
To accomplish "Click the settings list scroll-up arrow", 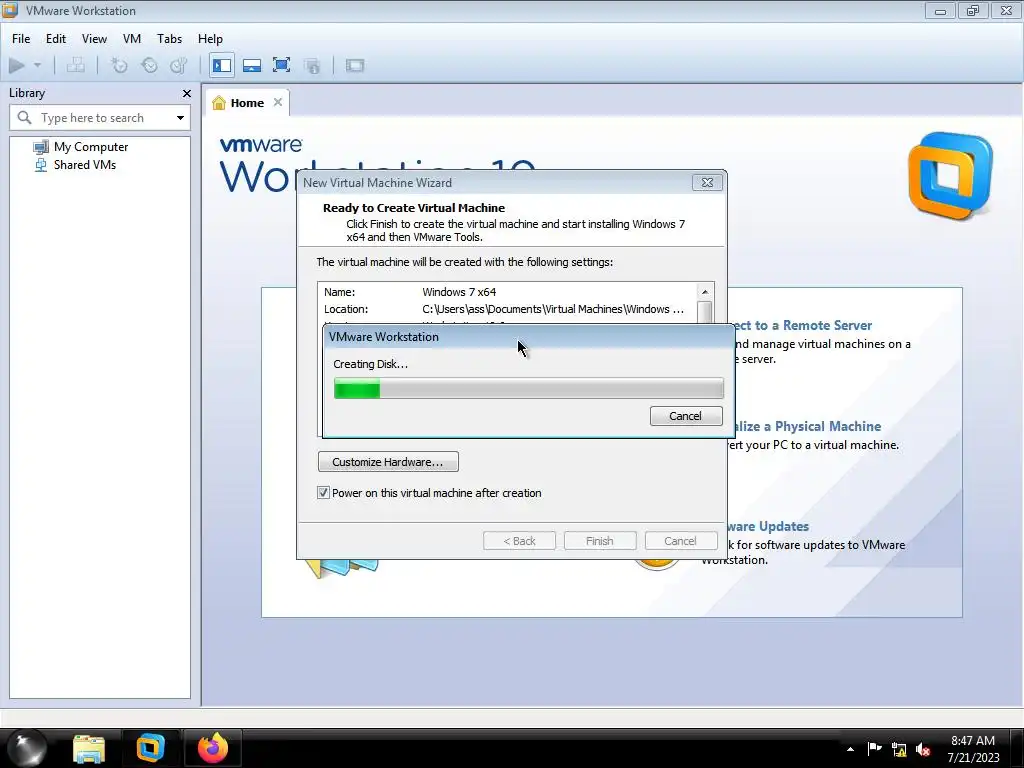I will pyautogui.click(x=705, y=292).
